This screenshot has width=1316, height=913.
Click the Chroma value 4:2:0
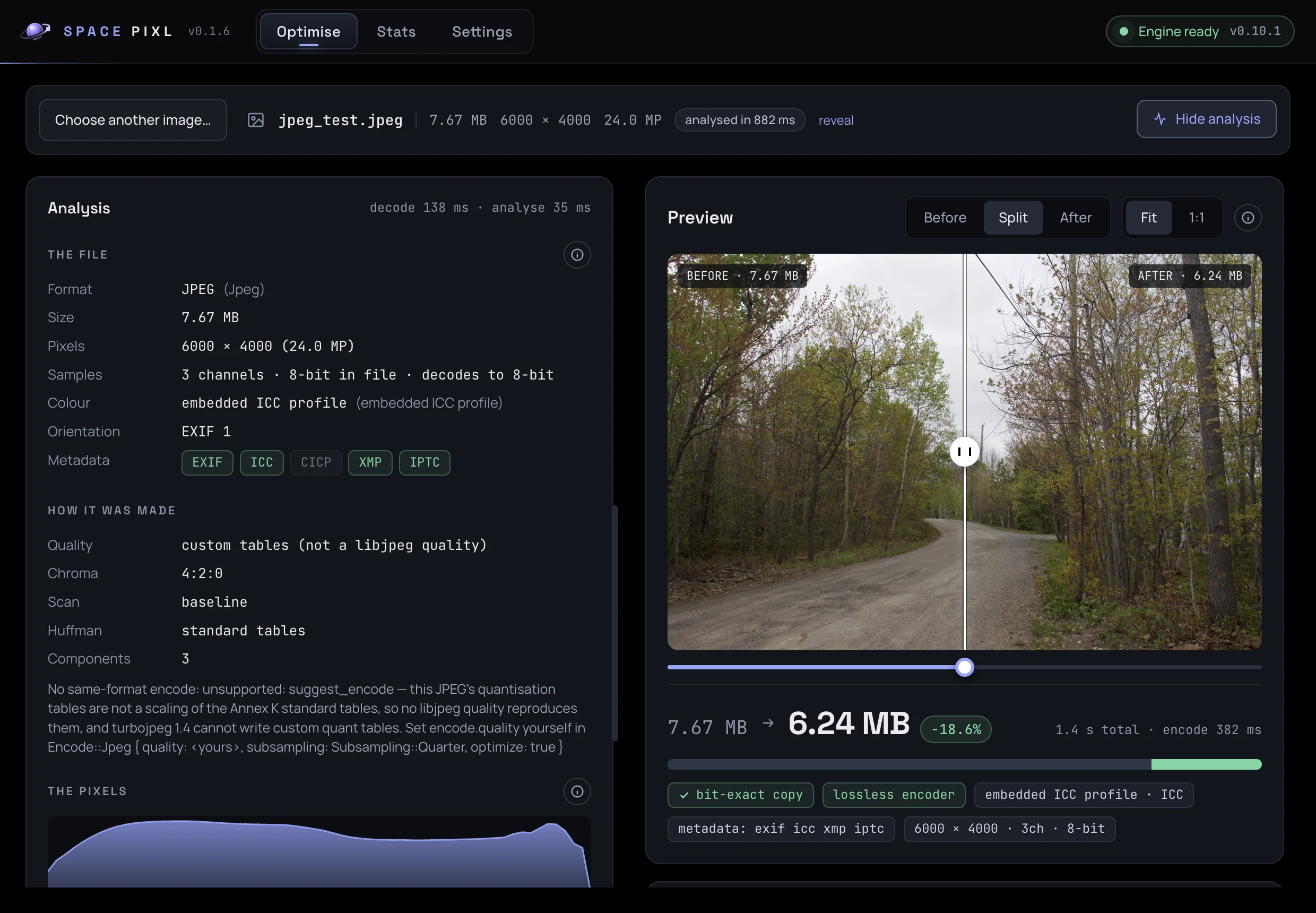(x=202, y=573)
